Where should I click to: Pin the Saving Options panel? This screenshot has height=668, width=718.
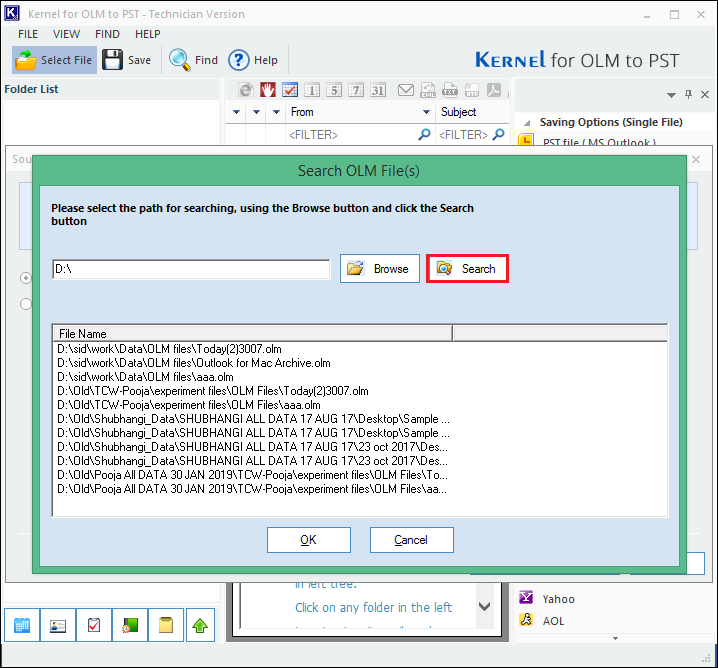point(688,94)
